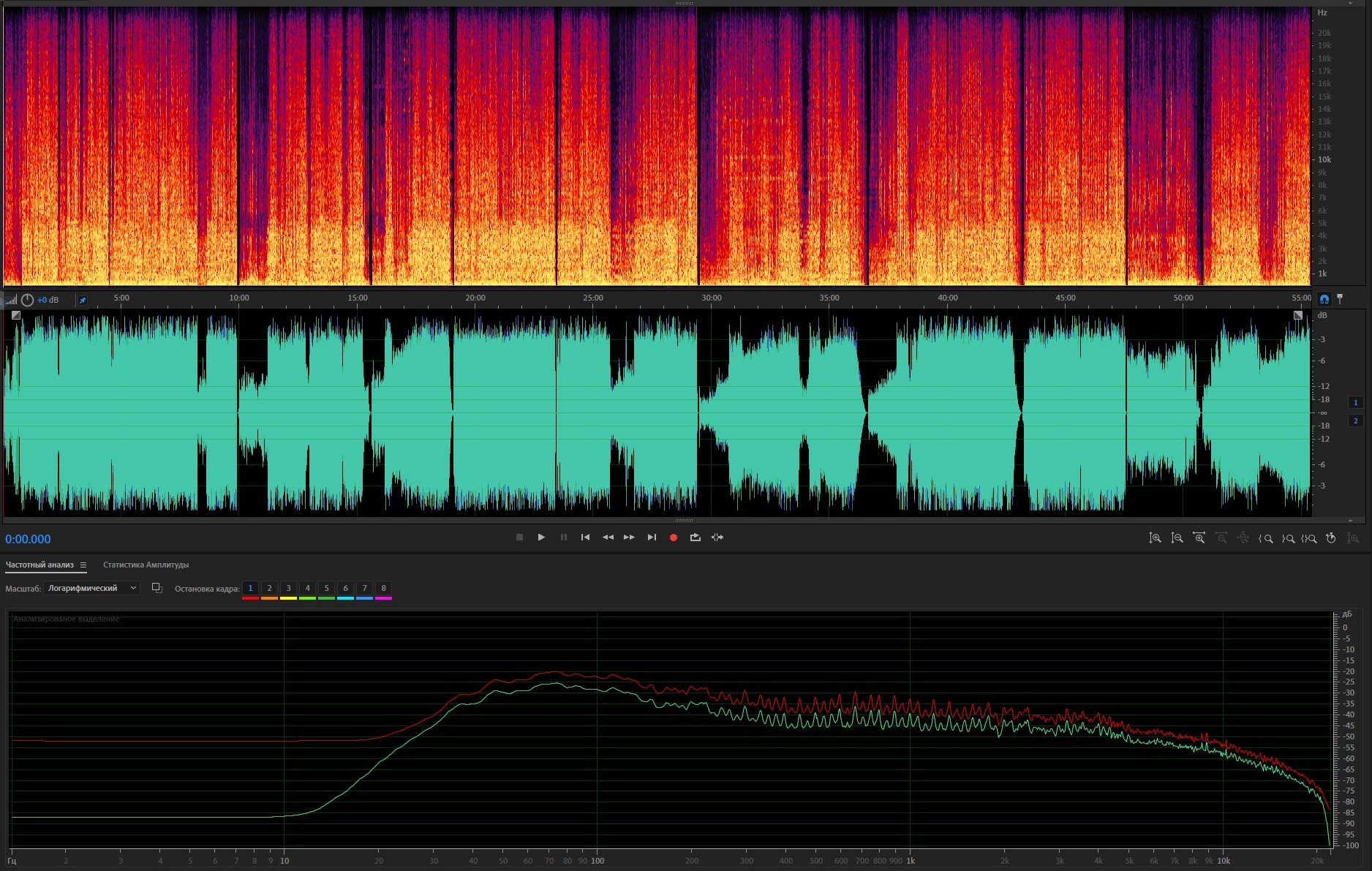Click the red Record button
Screen dimensions: 1372x871
pos(673,538)
